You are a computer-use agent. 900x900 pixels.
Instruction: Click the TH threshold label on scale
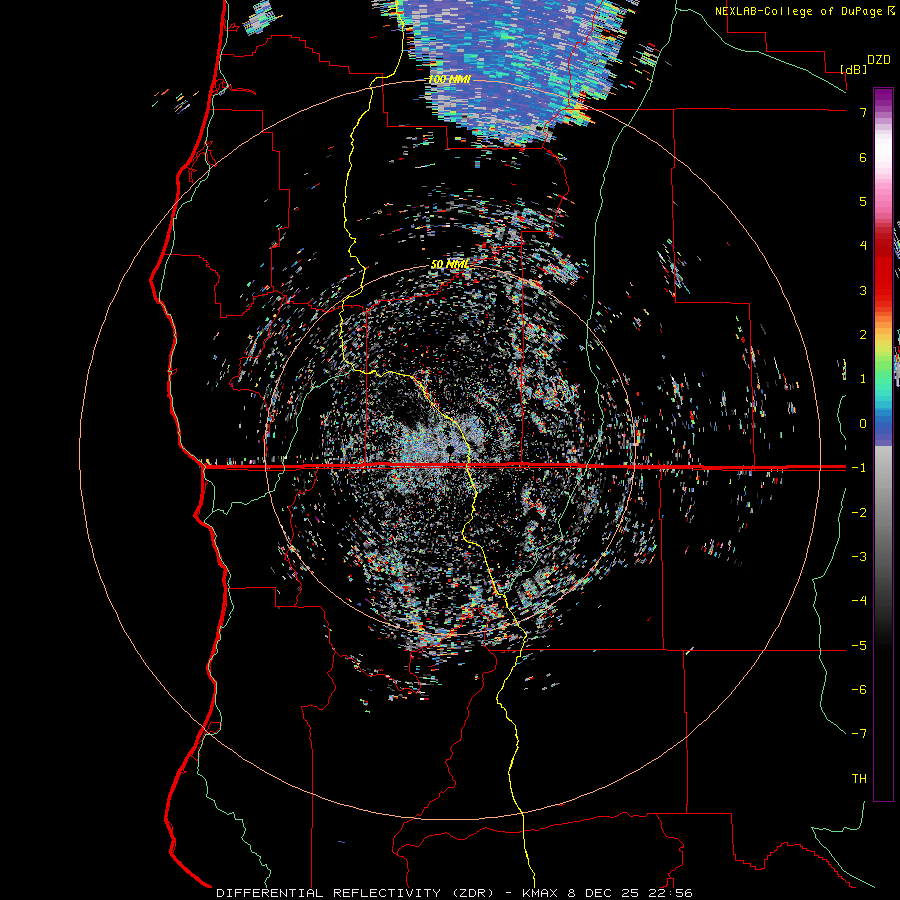[859, 779]
